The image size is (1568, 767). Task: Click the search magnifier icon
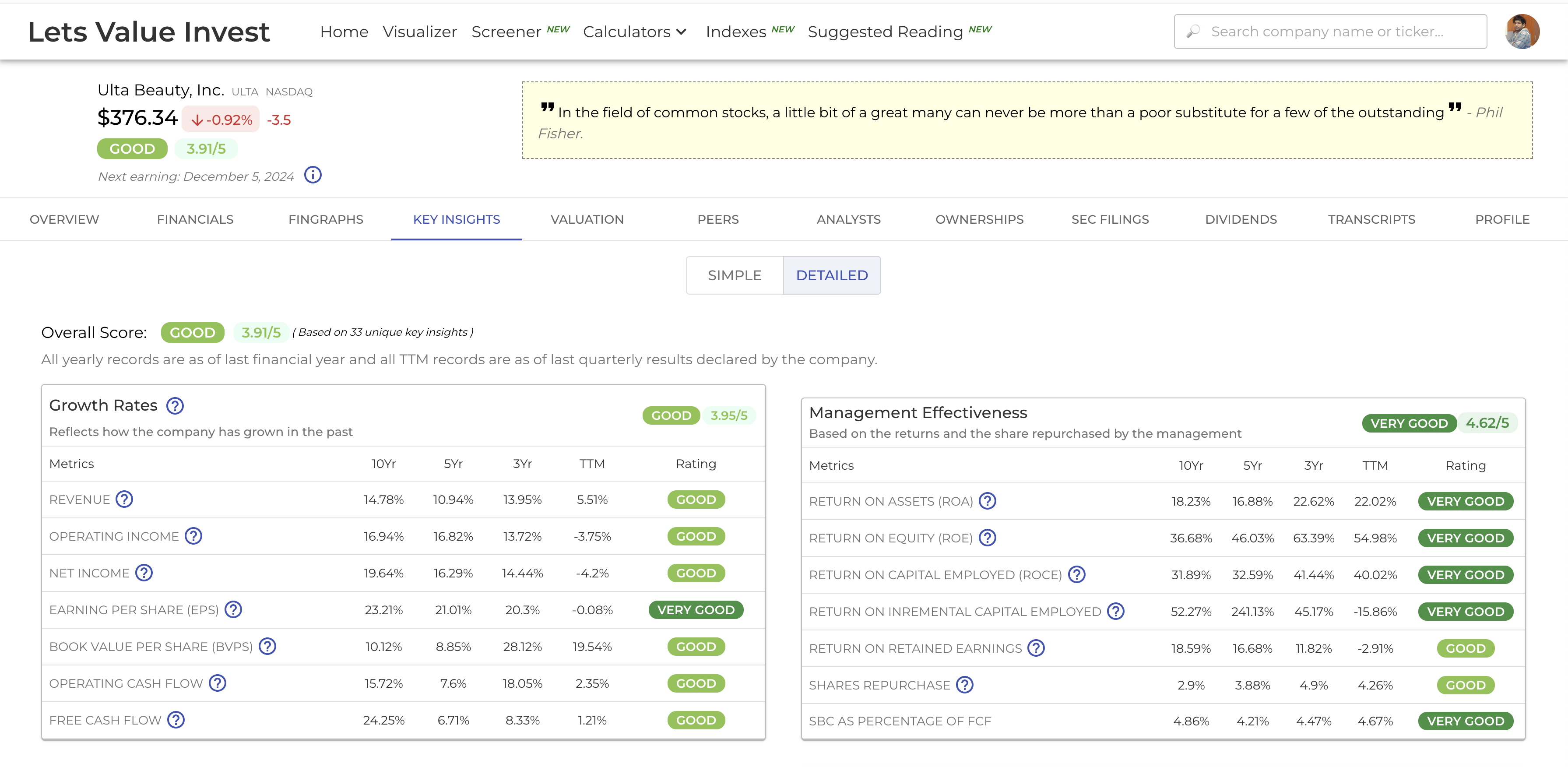point(1193,31)
